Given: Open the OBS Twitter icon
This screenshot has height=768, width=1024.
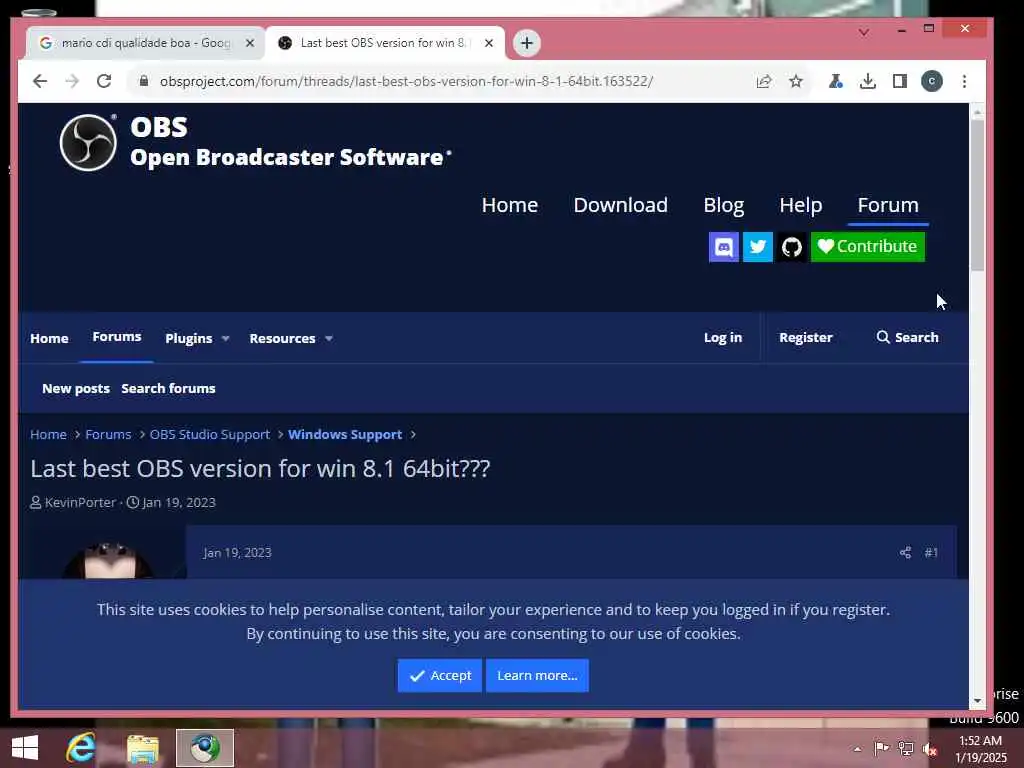Looking at the screenshot, I should [x=758, y=247].
